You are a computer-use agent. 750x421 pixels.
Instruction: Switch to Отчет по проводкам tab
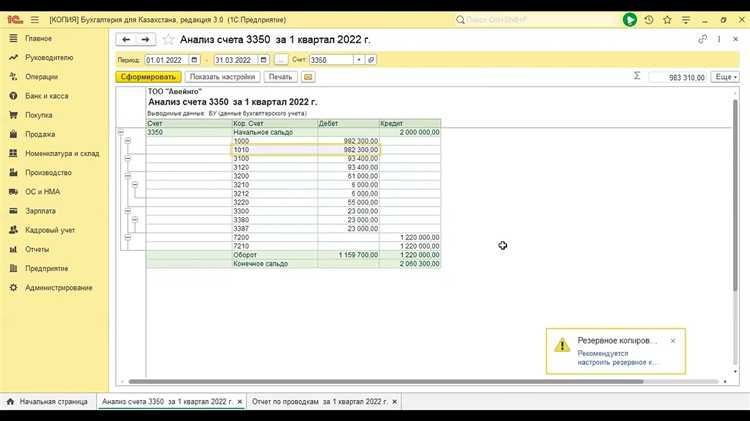click(x=318, y=401)
